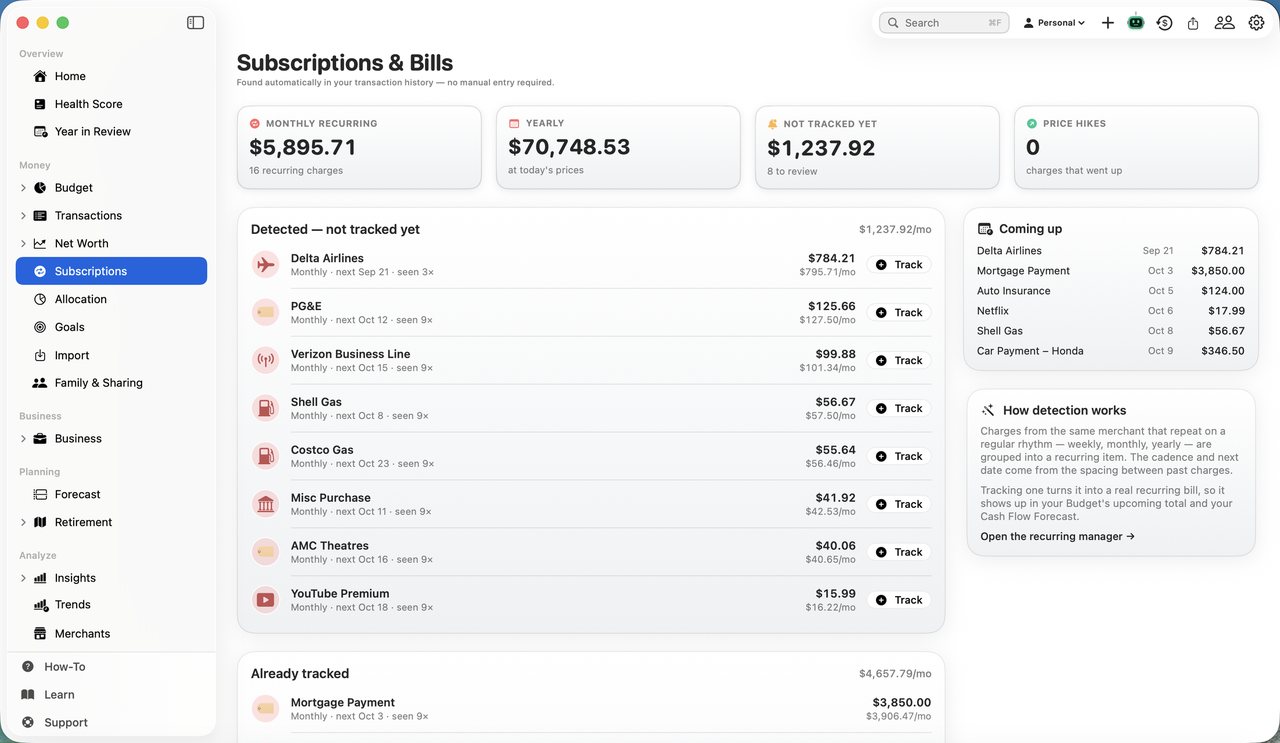Track the Costco Gas charge
This screenshot has width=1280, height=743.
coord(899,456)
